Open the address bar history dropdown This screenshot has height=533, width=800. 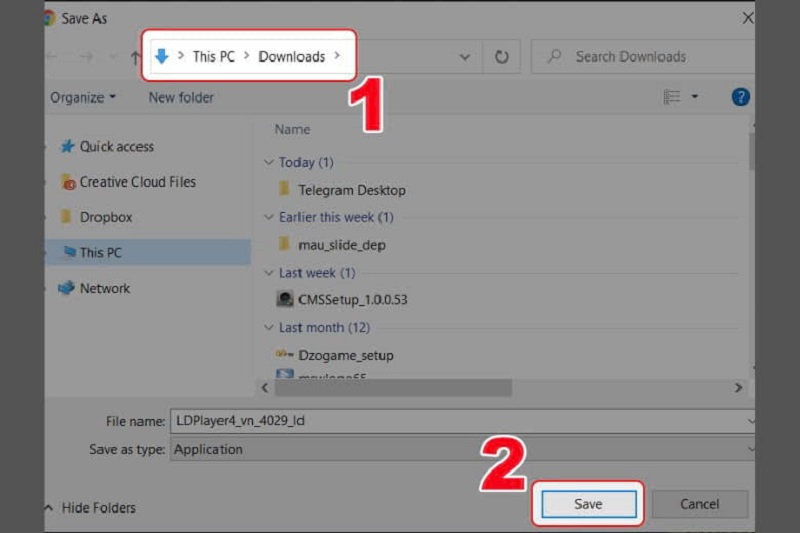pyautogui.click(x=465, y=57)
